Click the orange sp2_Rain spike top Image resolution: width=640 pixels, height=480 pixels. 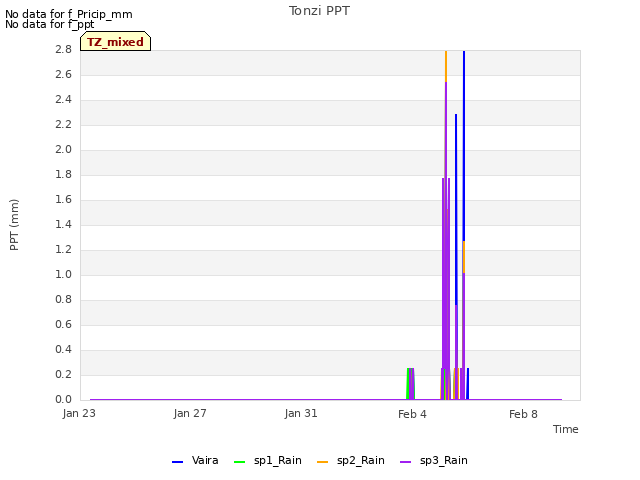(446, 65)
